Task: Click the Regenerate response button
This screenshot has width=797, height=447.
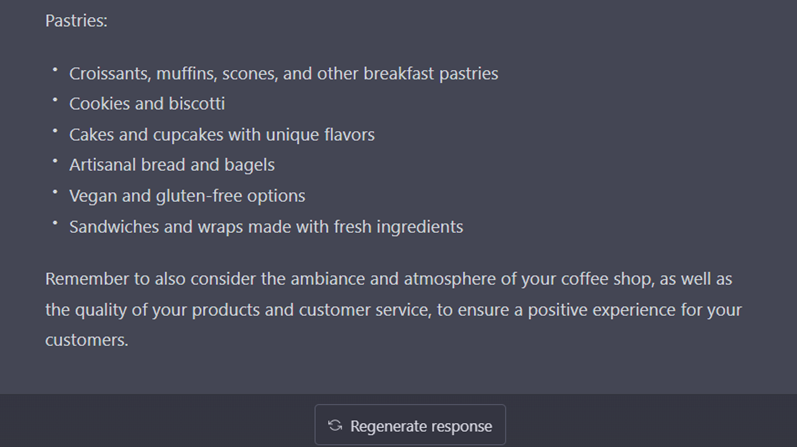Action: [410, 426]
